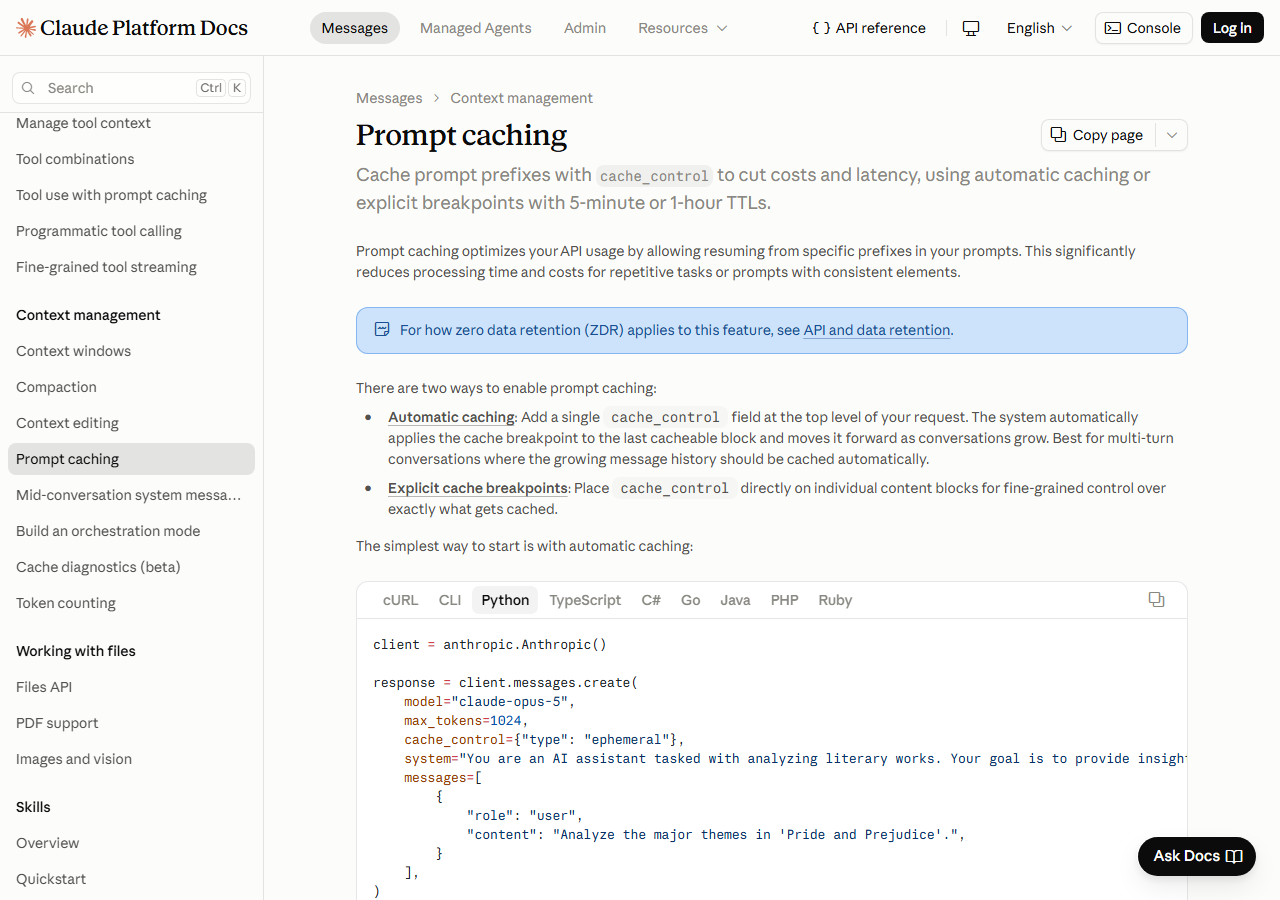Open the Console button
This screenshot has height=900, width=1280.
coord(1143,28)
